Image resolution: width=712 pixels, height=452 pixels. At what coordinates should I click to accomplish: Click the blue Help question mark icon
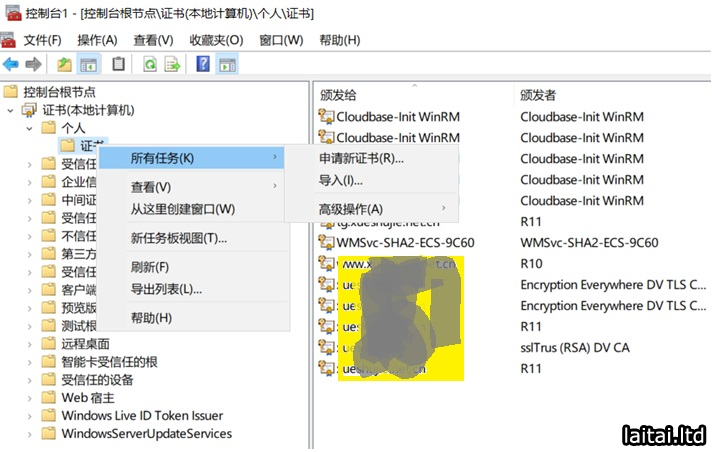pos(203,64)
